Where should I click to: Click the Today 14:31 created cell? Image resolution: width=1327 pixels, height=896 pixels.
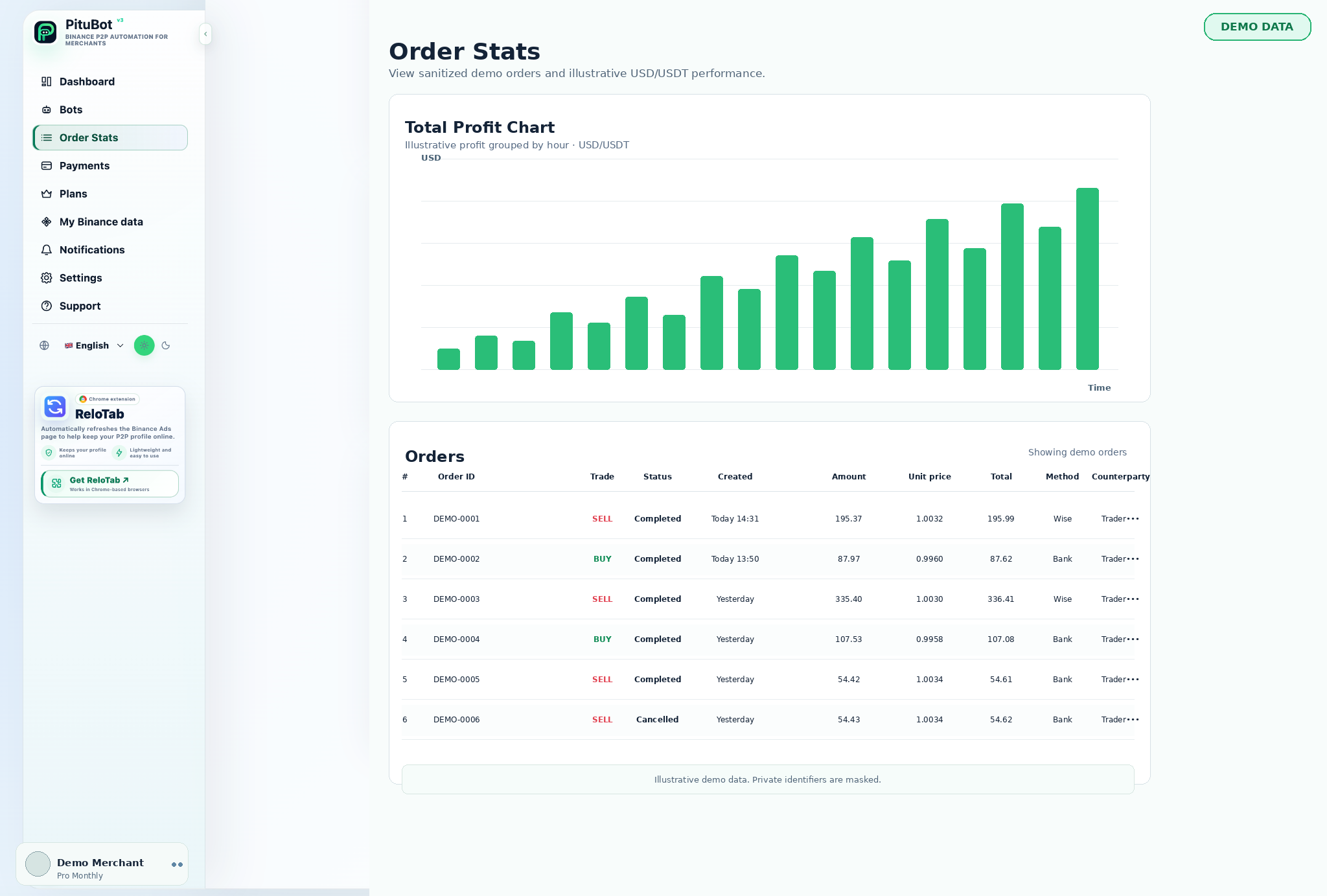(x=735, y=518)
